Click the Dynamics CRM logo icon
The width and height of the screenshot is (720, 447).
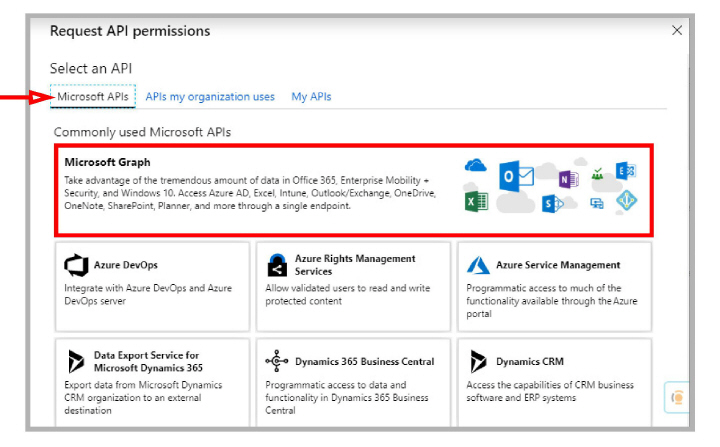click(478, 362)
